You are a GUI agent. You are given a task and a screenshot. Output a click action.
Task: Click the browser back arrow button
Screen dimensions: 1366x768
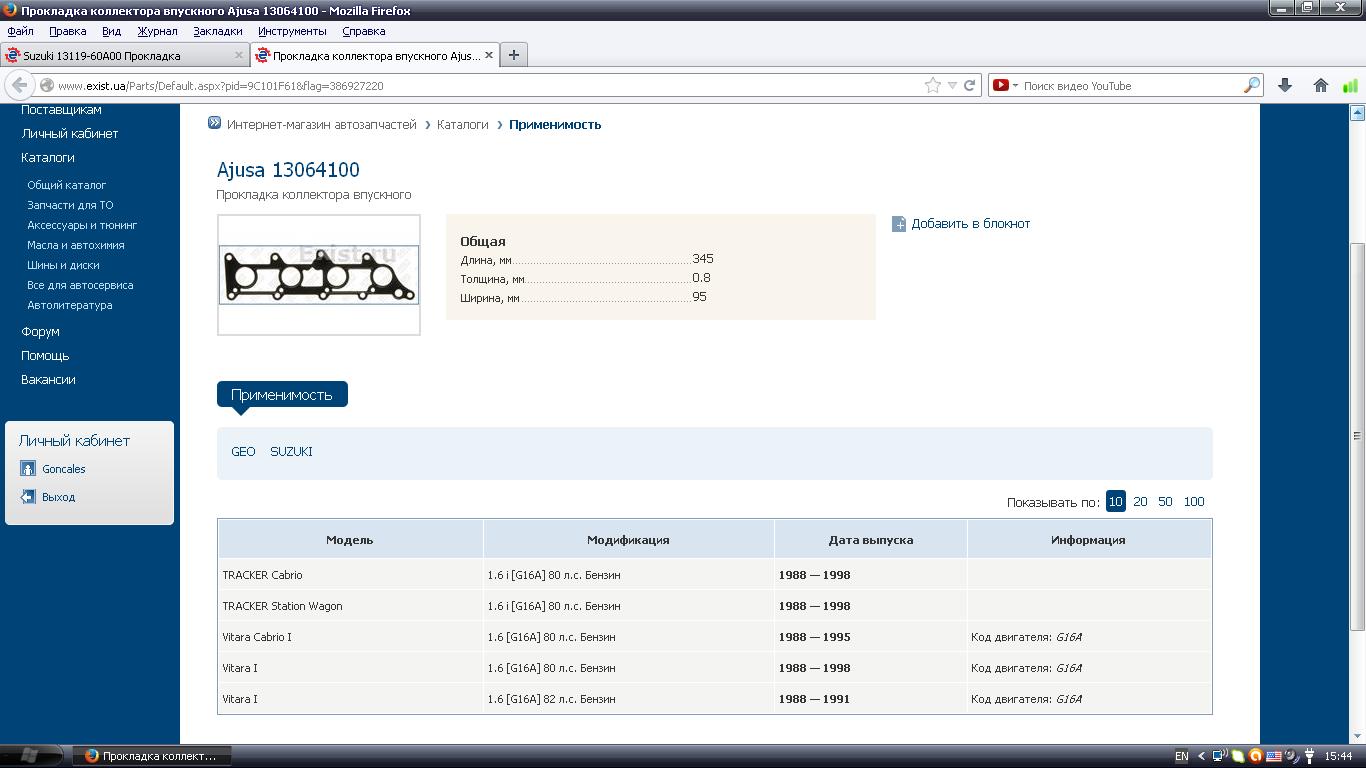pos(19,85)
